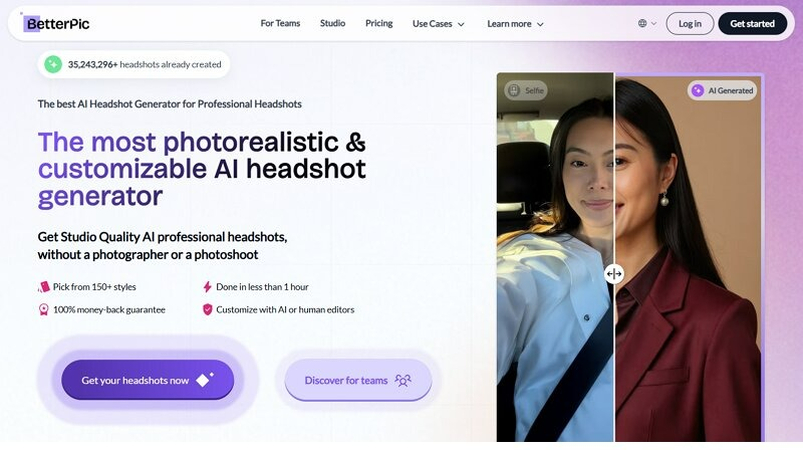Click "100% money-back guarantee" text
The height and width of the screenshot is (450, 803).
click(x=109, y=310)
